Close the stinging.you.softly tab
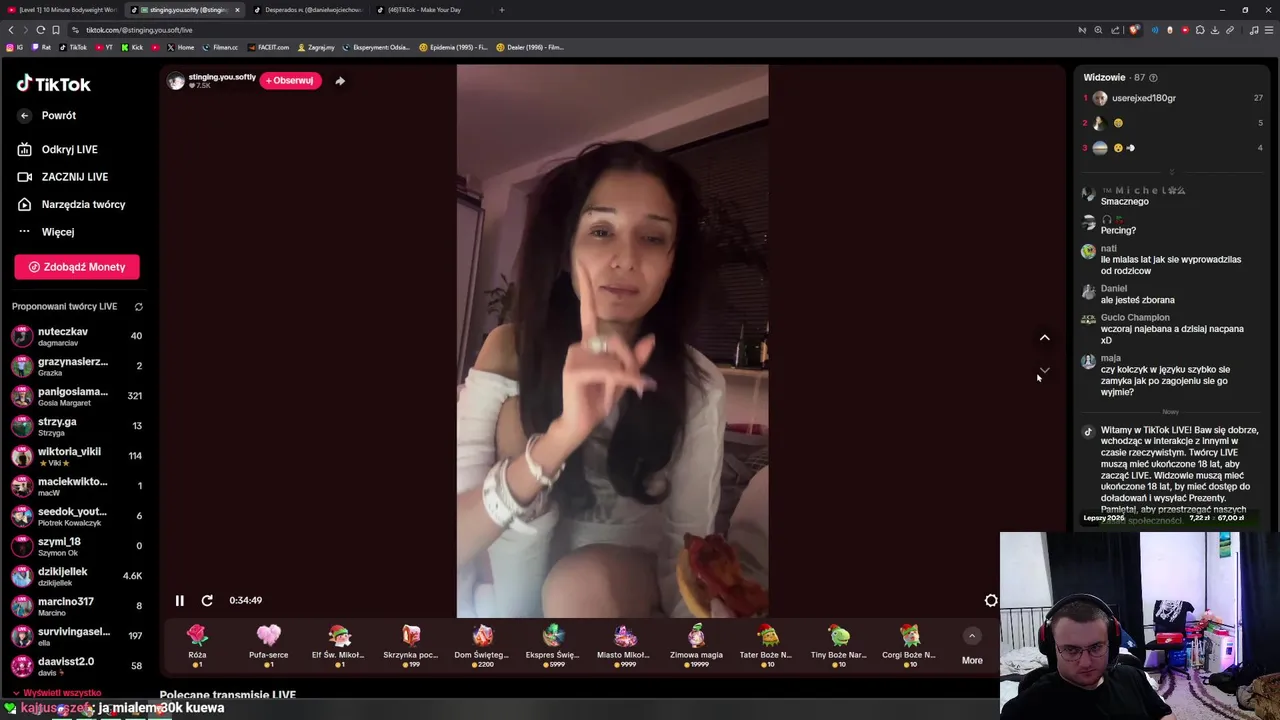This screenshot has height=720, width=1280. (x=237, y=10)
